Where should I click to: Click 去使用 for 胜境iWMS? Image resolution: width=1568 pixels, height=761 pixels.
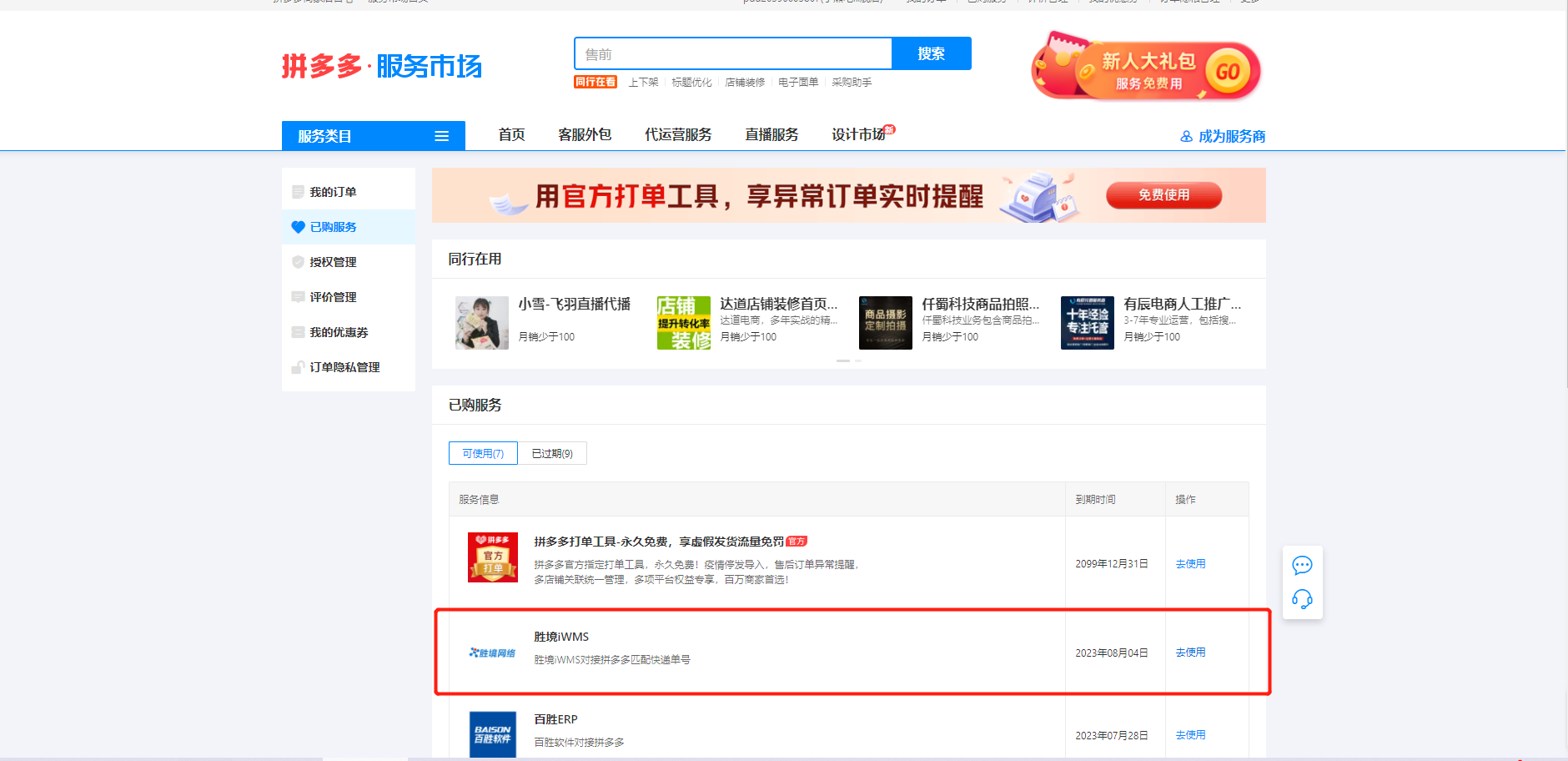[1190, 653]
